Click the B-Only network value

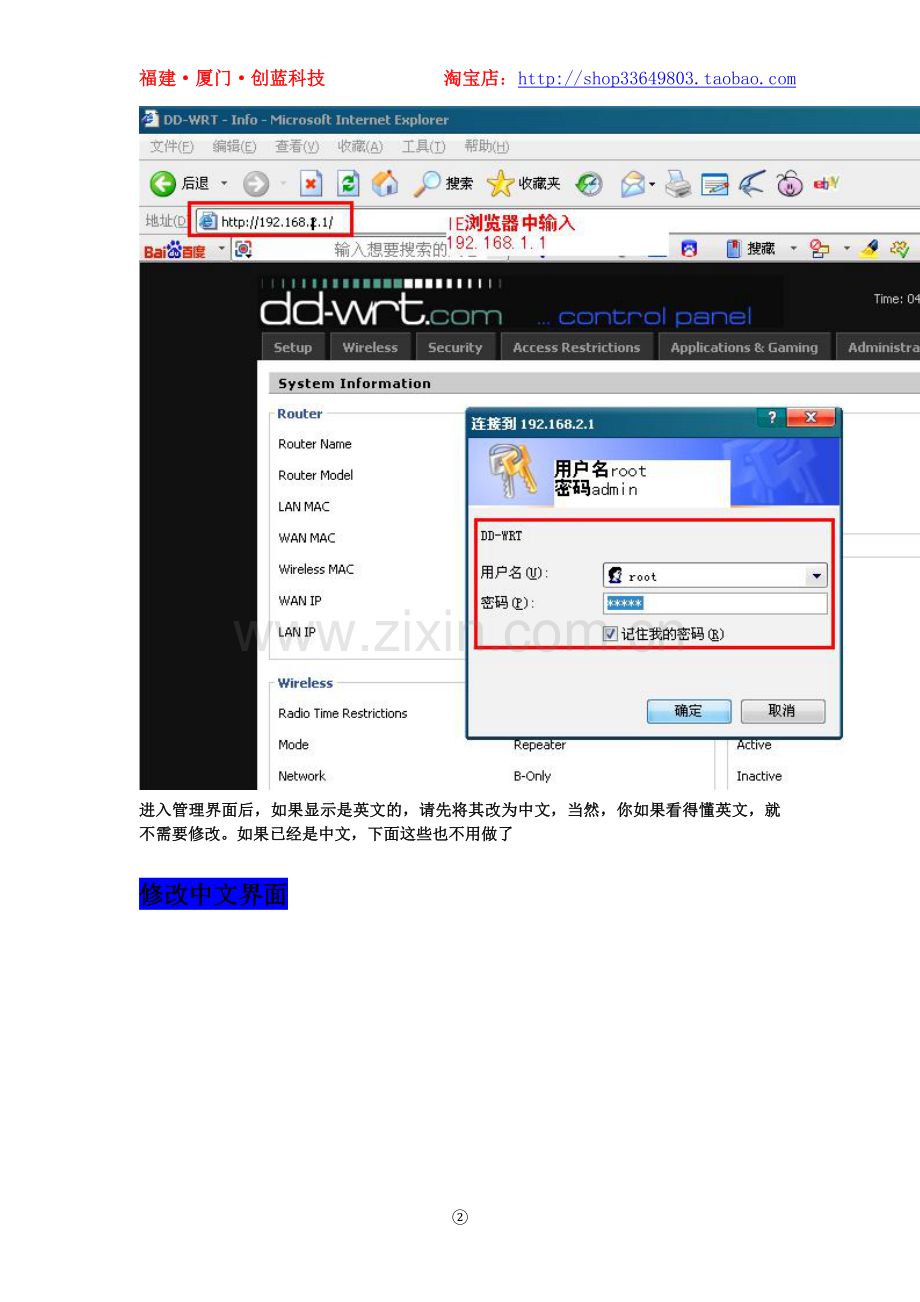coord(532,776)
